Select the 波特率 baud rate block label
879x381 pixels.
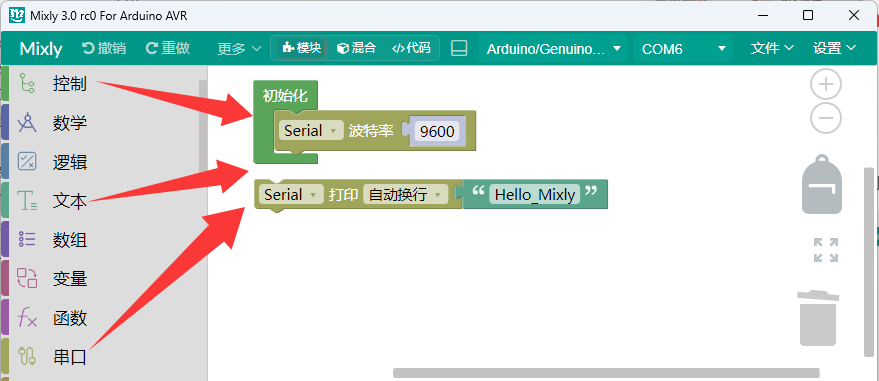pyautogui.click(x=371, y=131)
